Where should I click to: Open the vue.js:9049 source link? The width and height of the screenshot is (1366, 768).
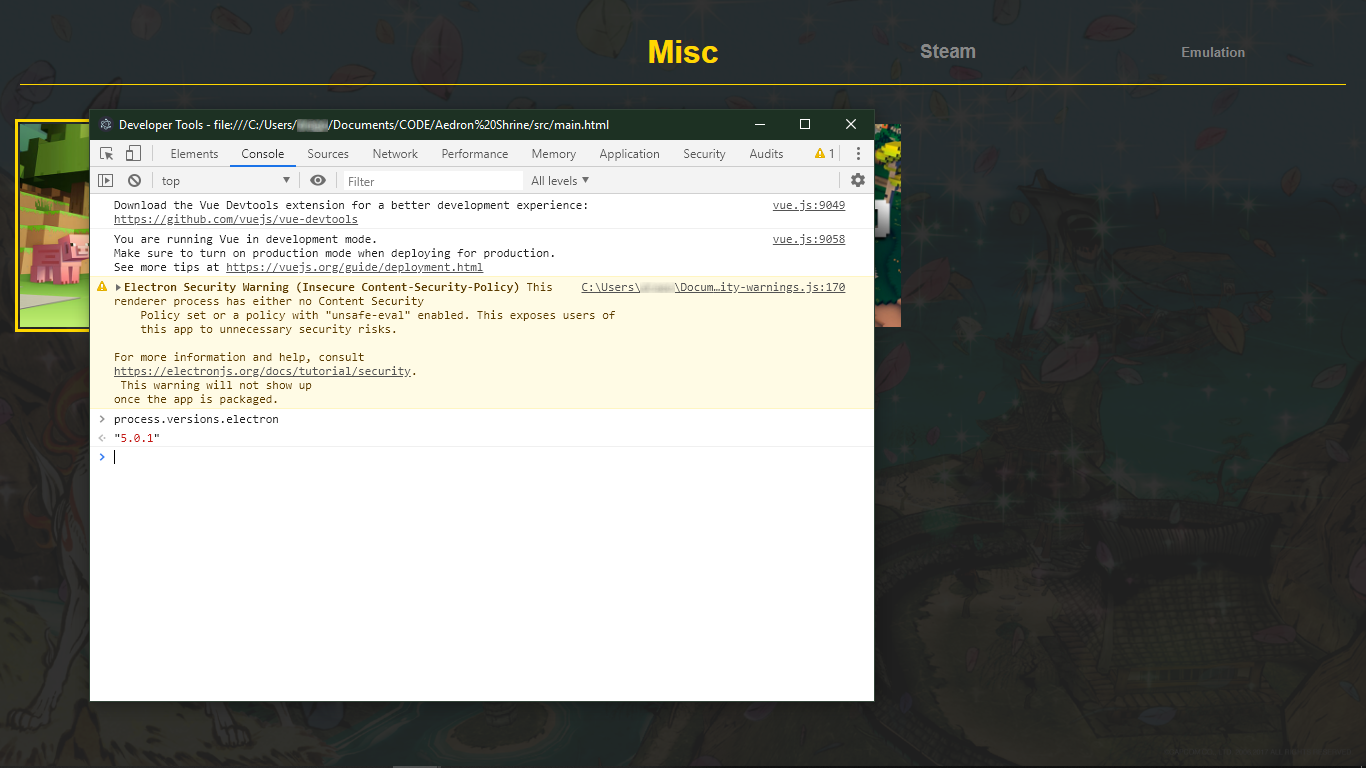[809, 205]
